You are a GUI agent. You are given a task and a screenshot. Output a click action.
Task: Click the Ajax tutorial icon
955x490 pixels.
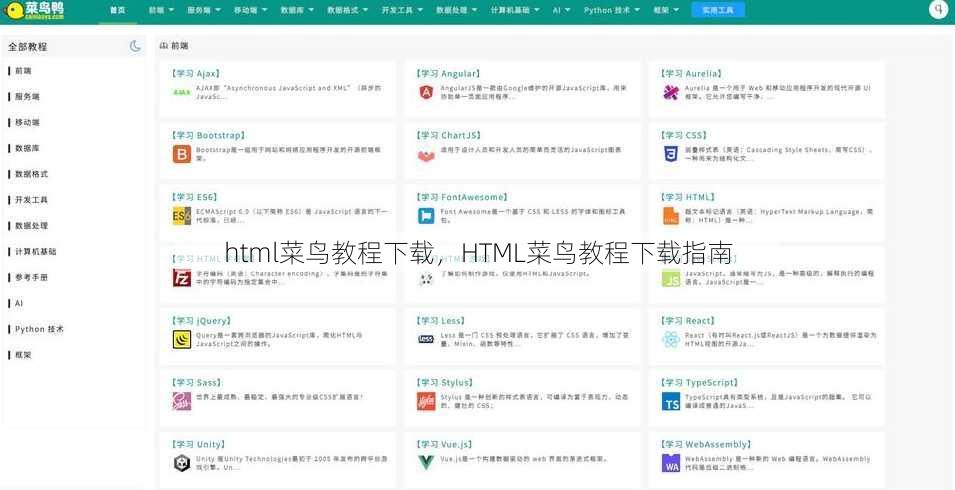click(181, 93)
